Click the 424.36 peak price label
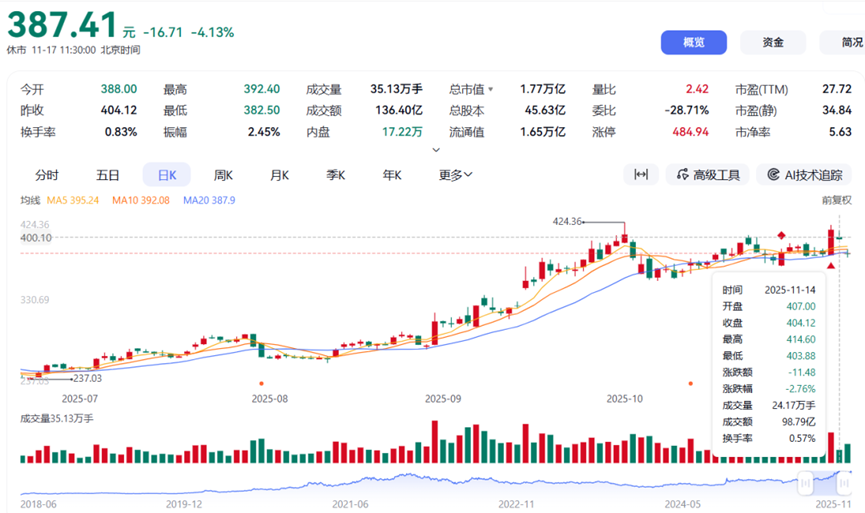The width and height of the screenshot is (865, 513). pos(567,221)
